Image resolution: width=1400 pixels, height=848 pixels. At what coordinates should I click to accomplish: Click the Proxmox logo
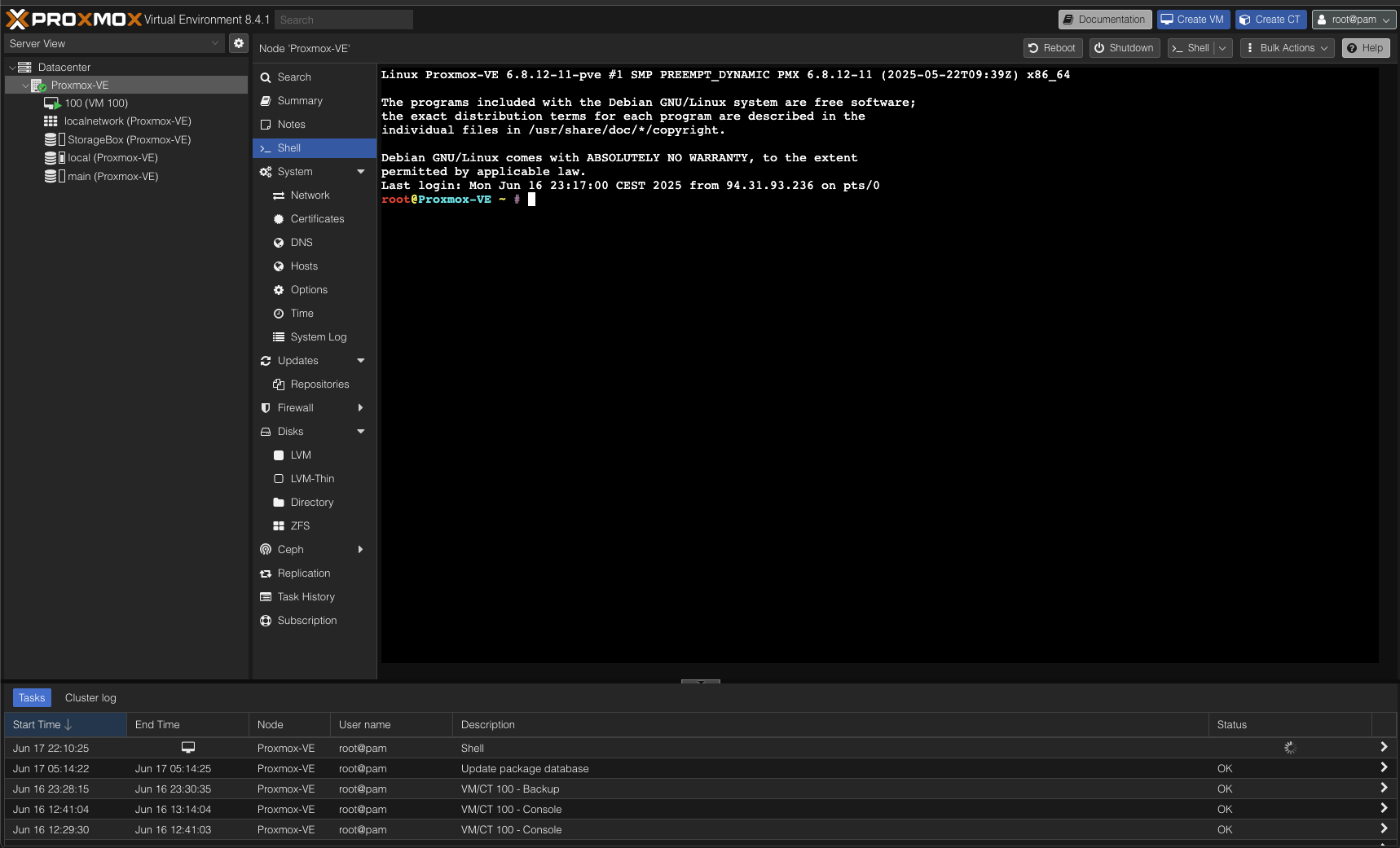coord(74,19)
